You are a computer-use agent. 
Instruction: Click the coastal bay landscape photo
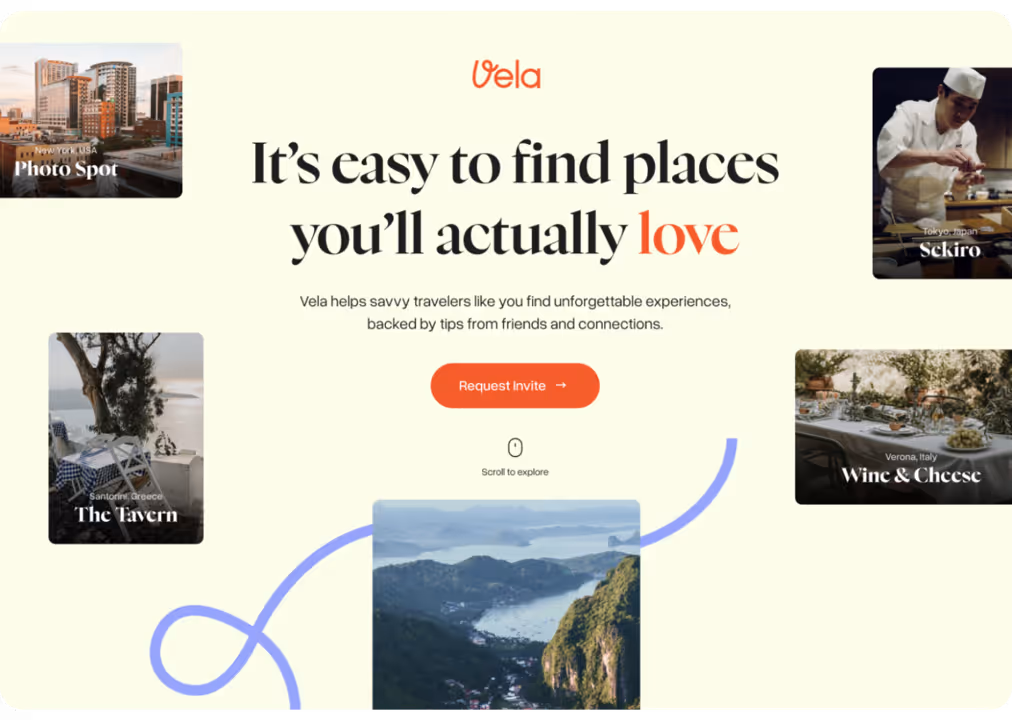pyautogui.click(x=506, y=605)
